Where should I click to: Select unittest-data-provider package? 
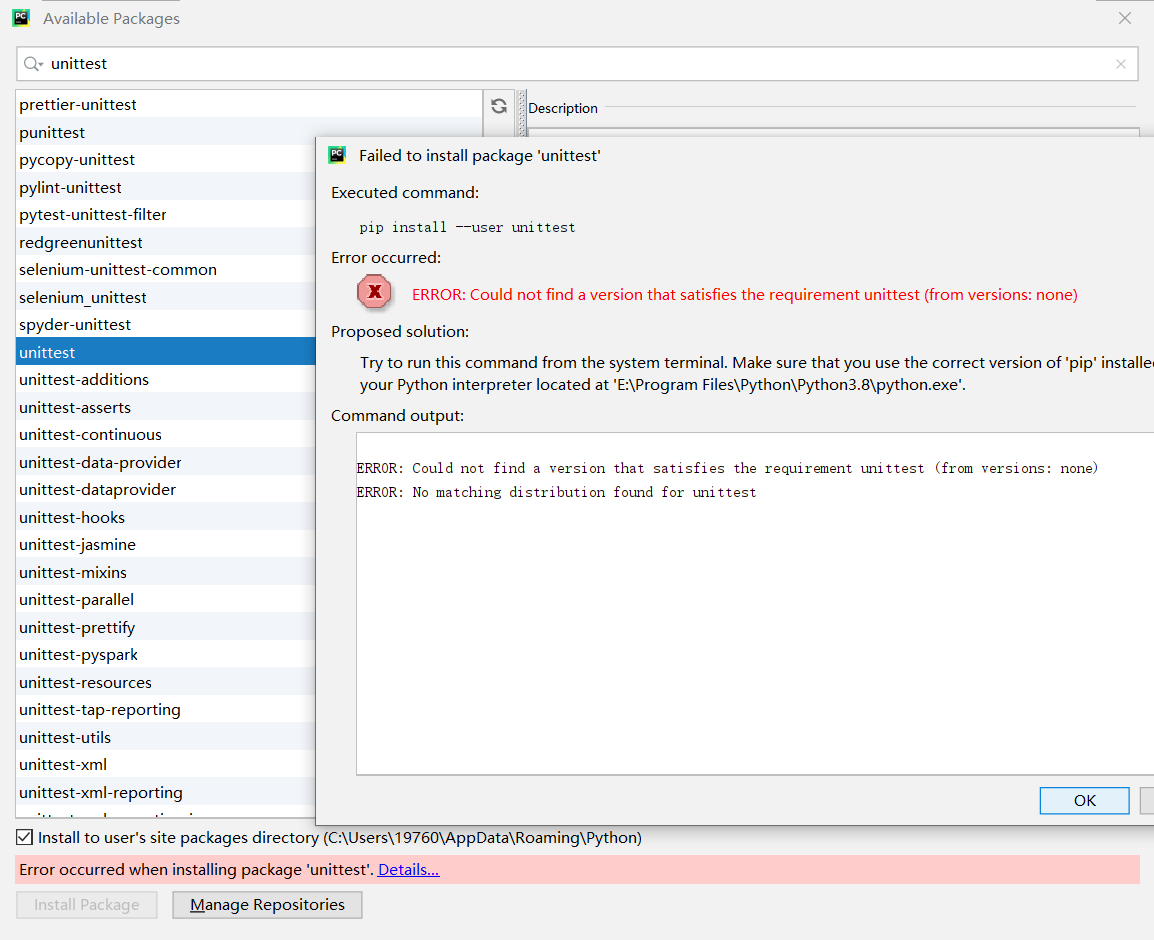pyautogui.click(x=166, y=462)
